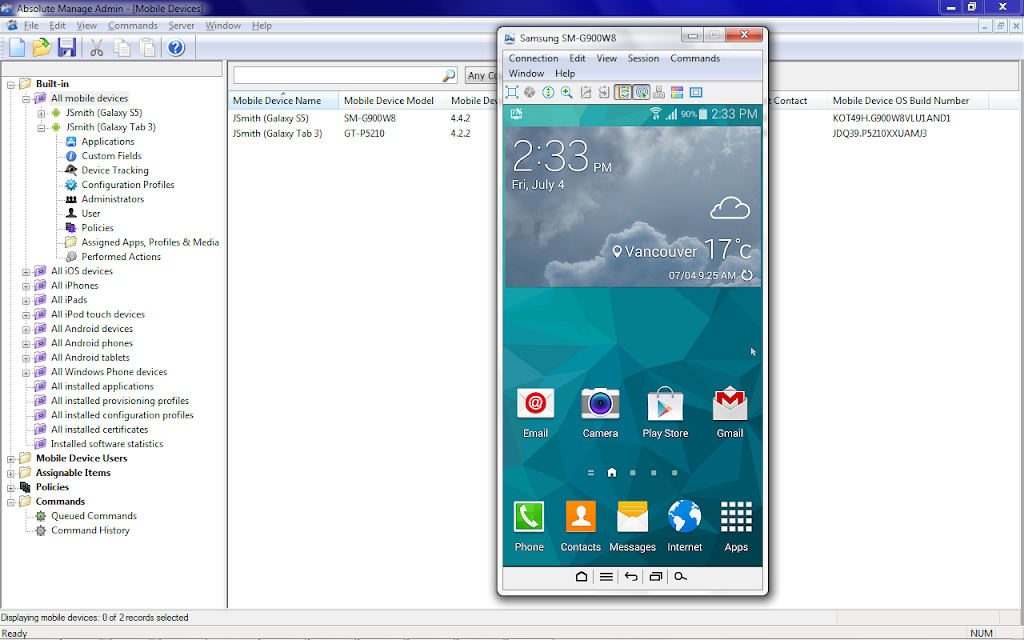Open the Commands menu in Samsung window
This screenshot has height=640, width=1024.
695,58
